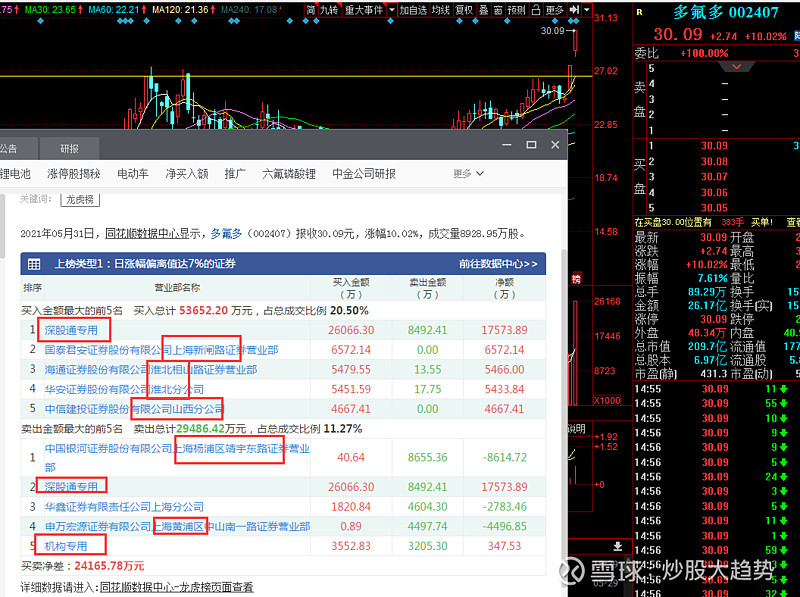
Task: Open 华安证券 淮北分公司 link
Action: 124,389
